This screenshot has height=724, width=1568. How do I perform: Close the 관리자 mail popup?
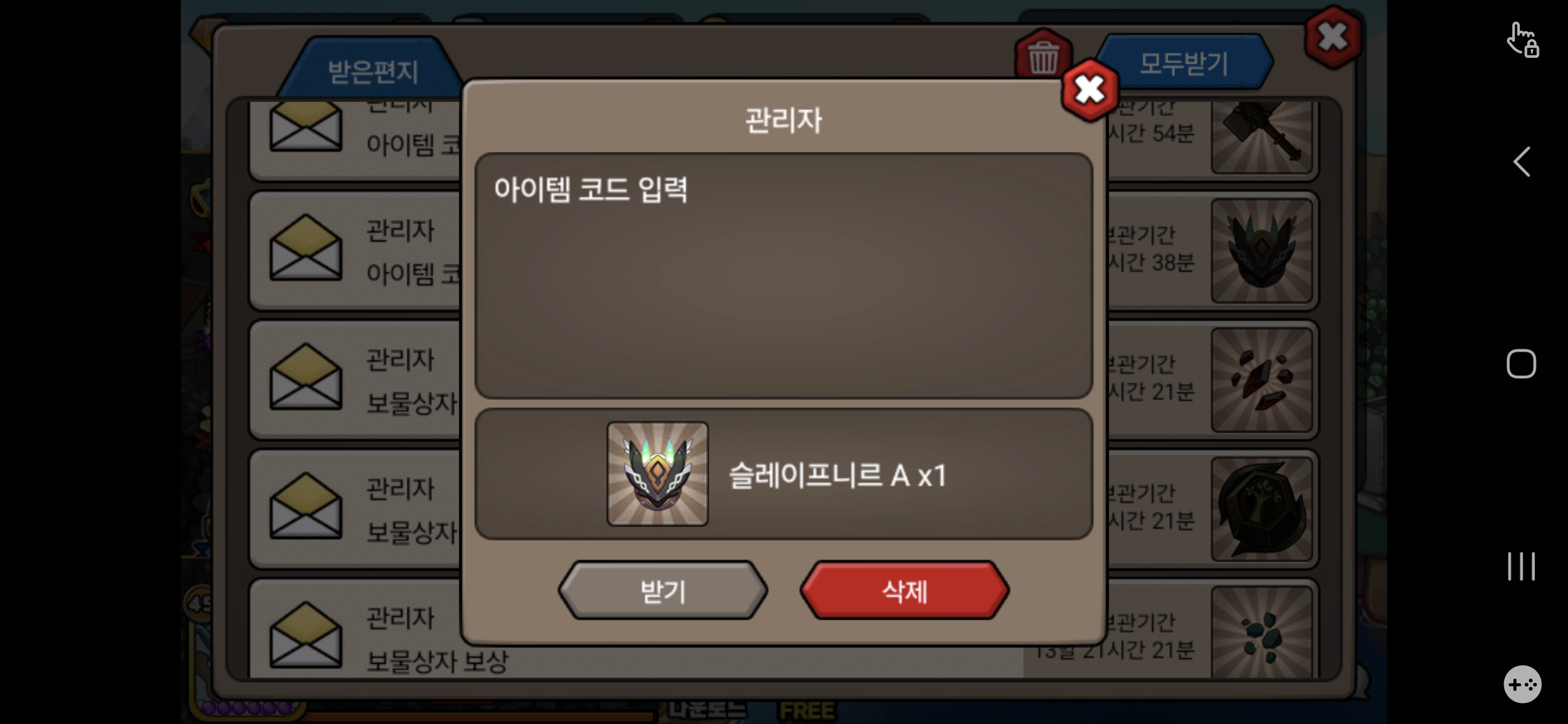(x=1089, y=90)
